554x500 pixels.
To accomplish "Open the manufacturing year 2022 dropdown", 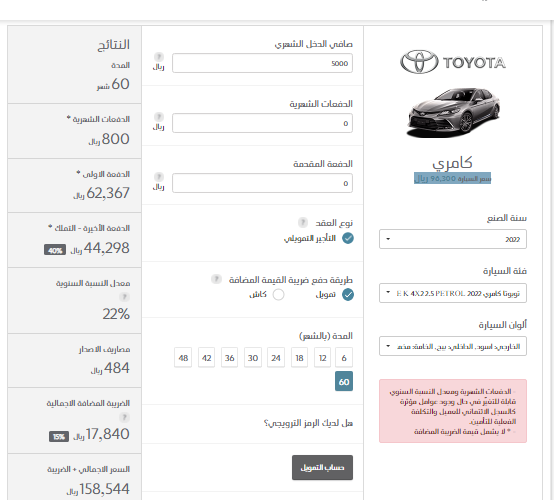I will pos(453,239).
